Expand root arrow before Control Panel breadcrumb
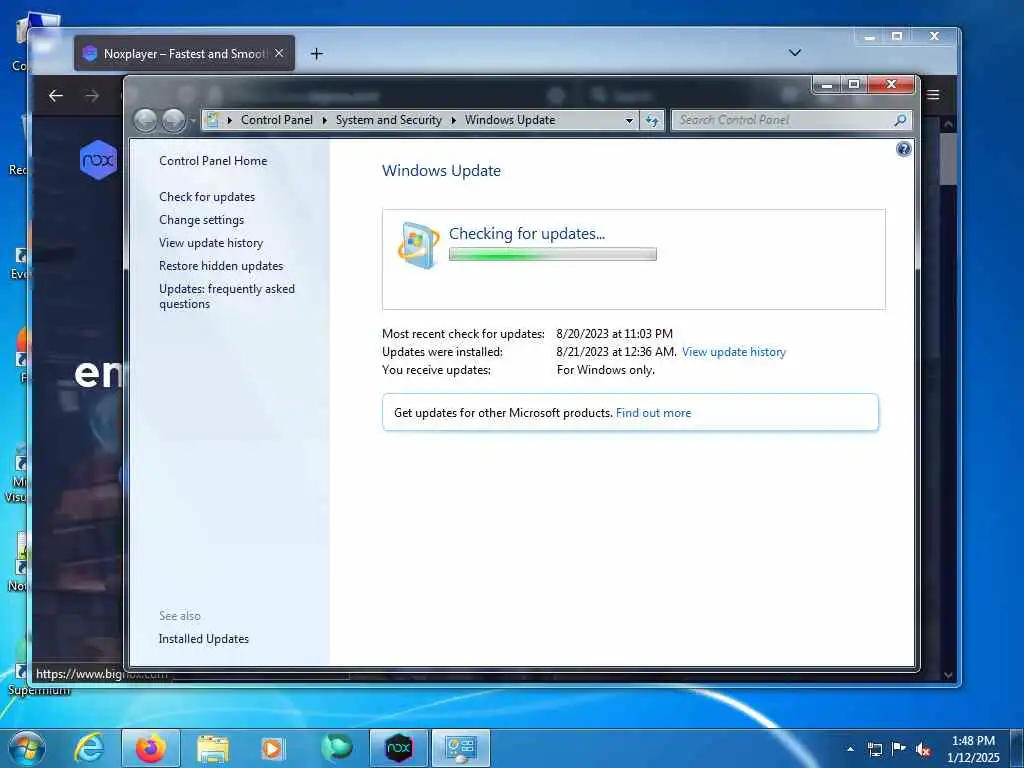The image size is (1024, 768). click(x=229, y=120)
